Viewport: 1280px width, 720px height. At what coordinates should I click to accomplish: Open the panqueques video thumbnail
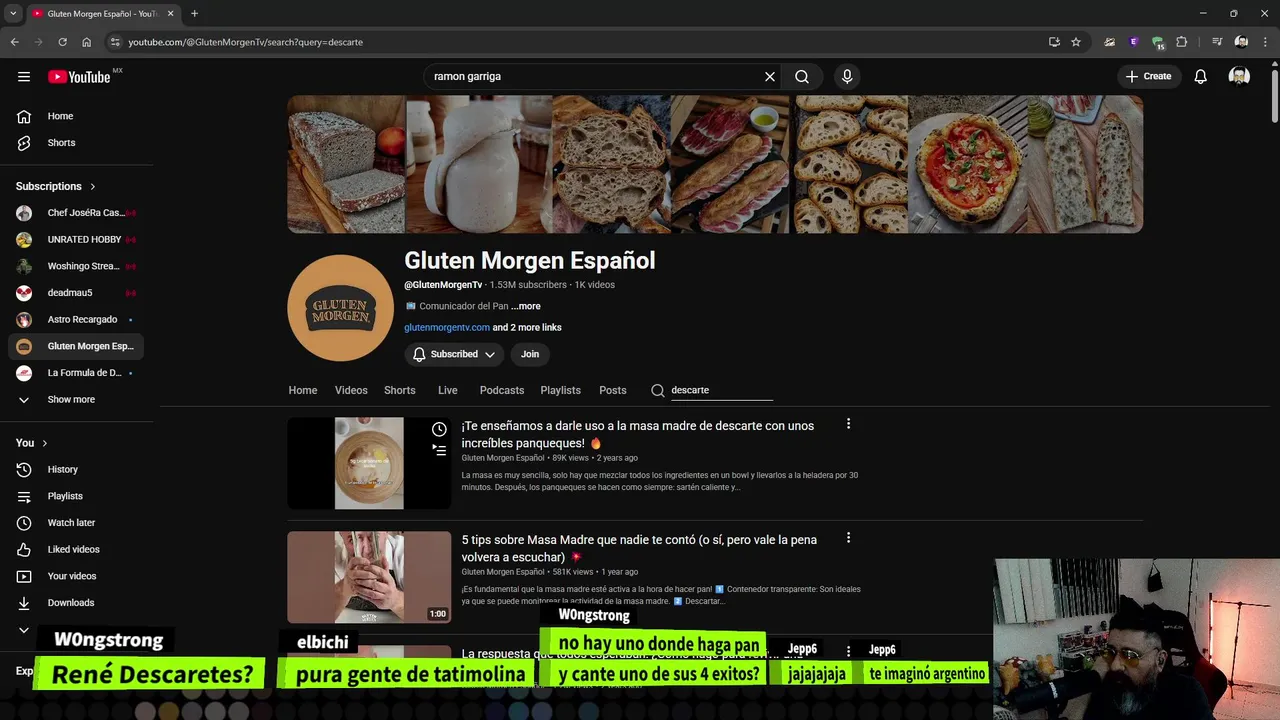click(x=369, y=463)
